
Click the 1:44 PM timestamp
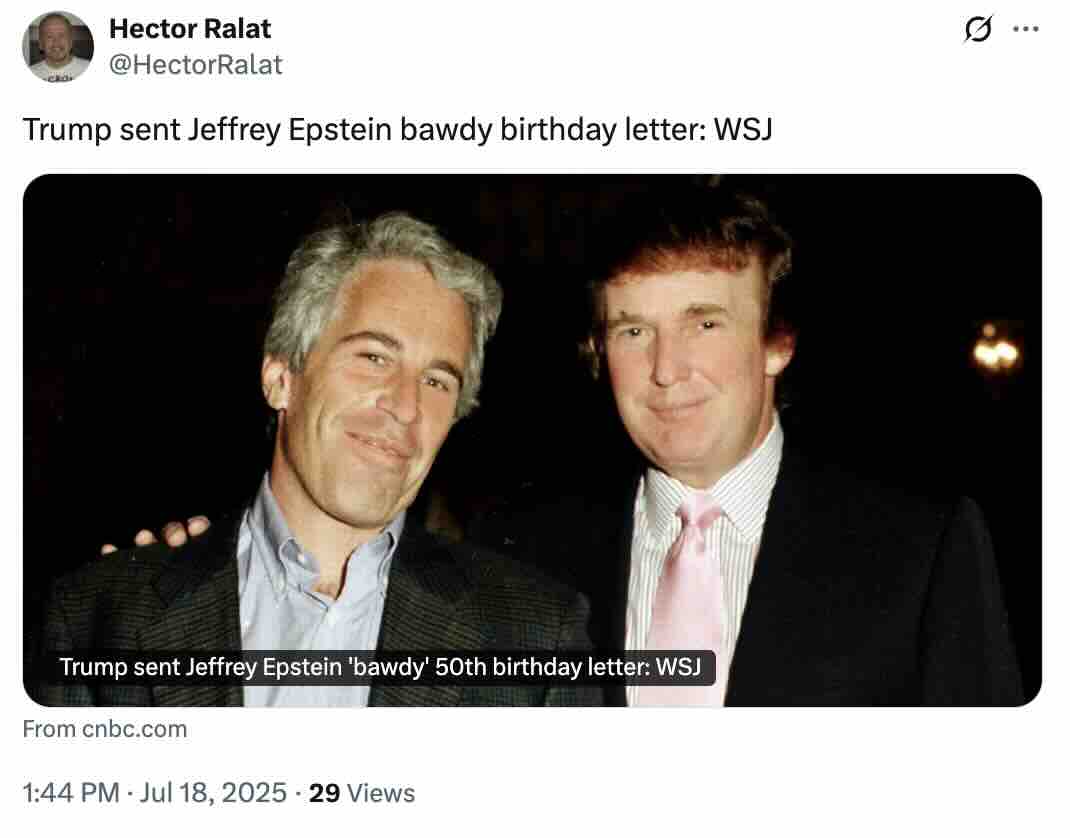(x=71, y=793)
